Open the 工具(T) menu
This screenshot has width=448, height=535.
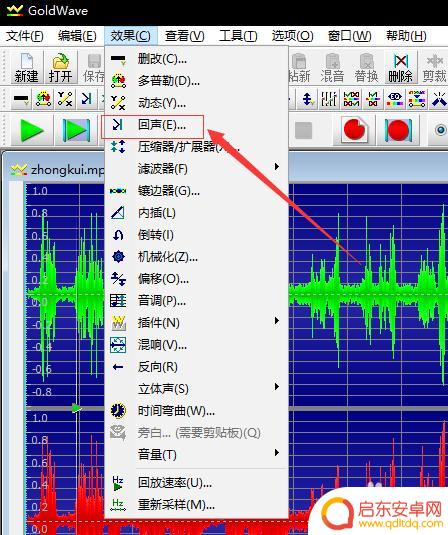click(x=238, y=35)
